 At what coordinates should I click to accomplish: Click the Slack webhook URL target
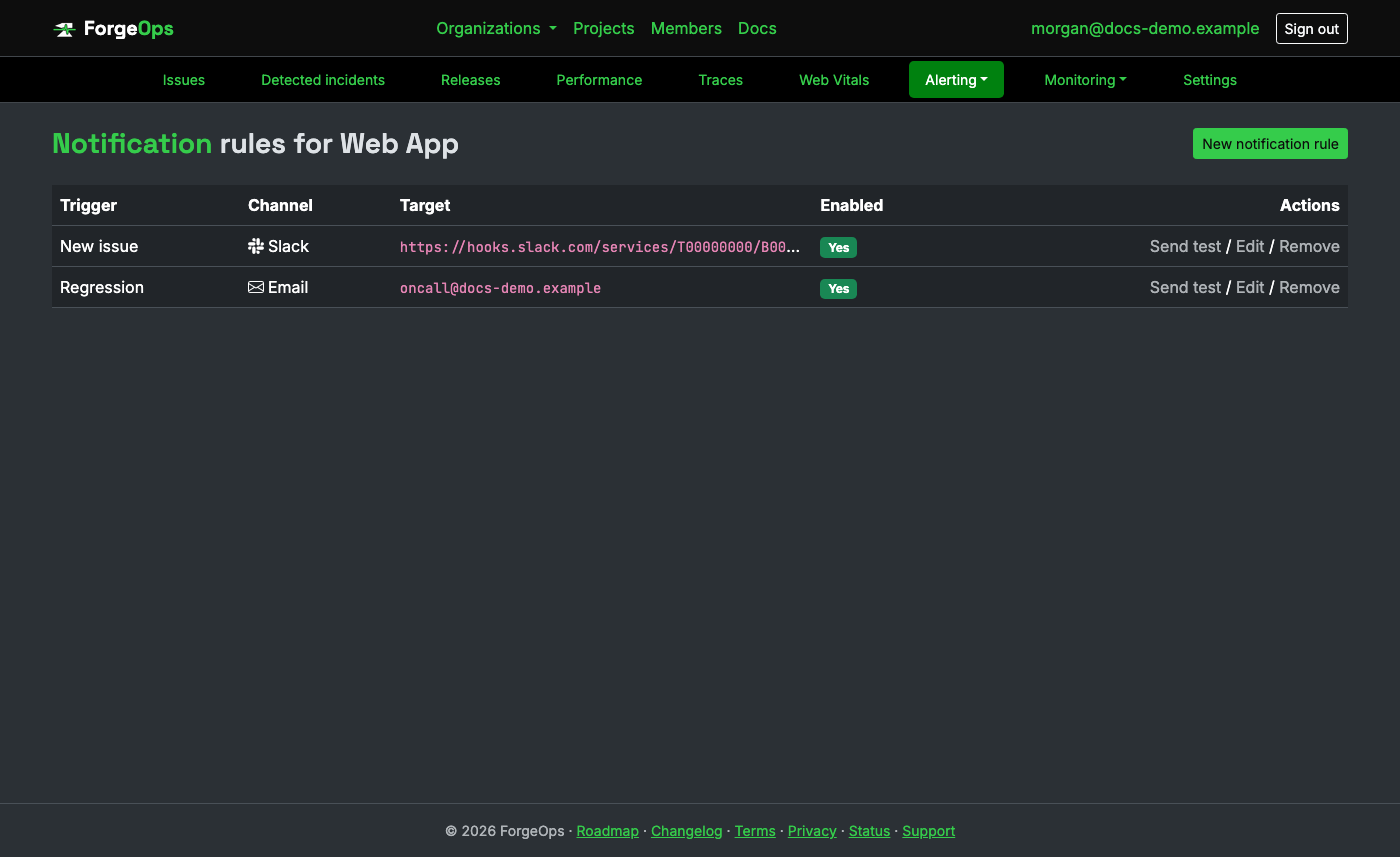point(600,247)
